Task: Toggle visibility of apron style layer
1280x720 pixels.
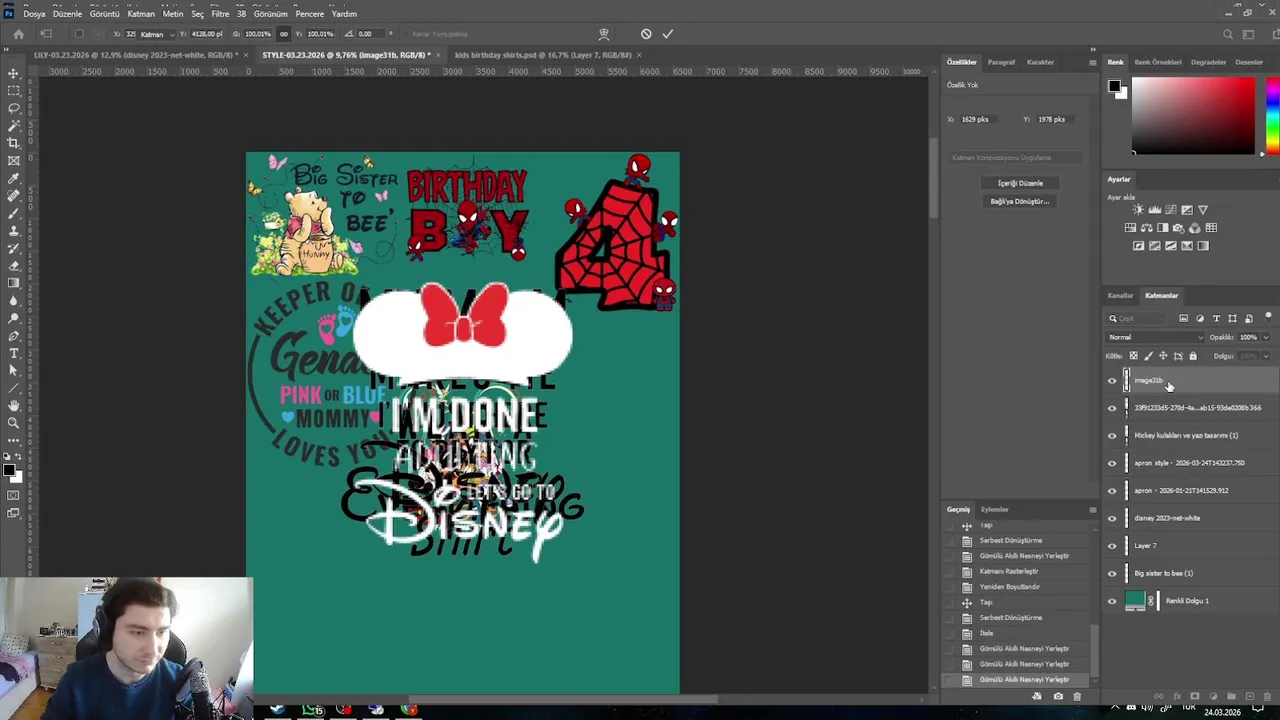Action: [x=1112, y=463]
